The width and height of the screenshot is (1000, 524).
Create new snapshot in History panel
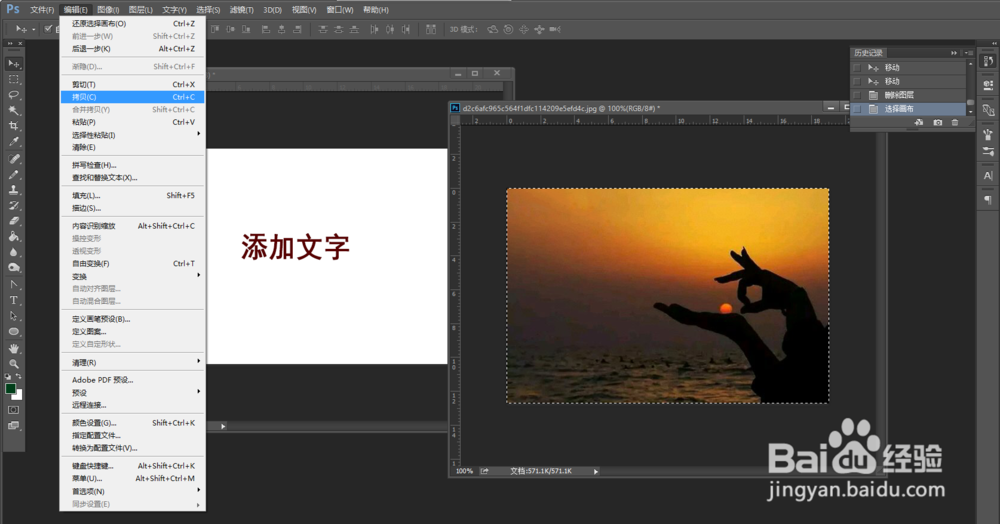pos(938,122)
